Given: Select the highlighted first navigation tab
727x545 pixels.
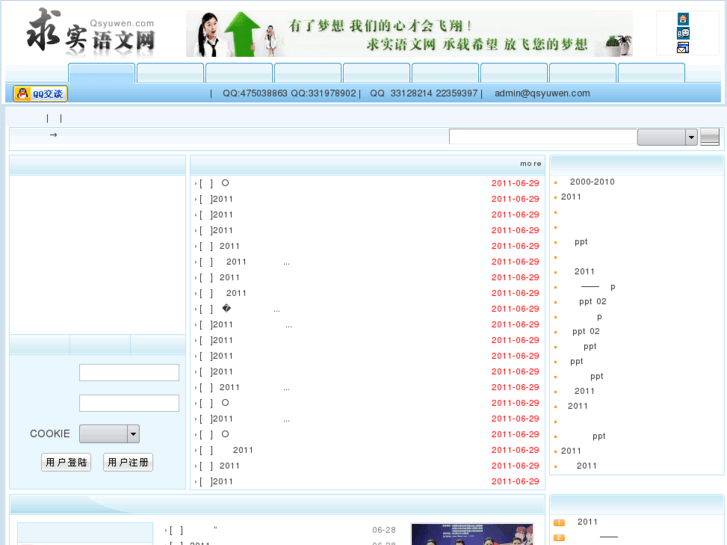Looking at the screenshot, I should (x=102, y=73).
